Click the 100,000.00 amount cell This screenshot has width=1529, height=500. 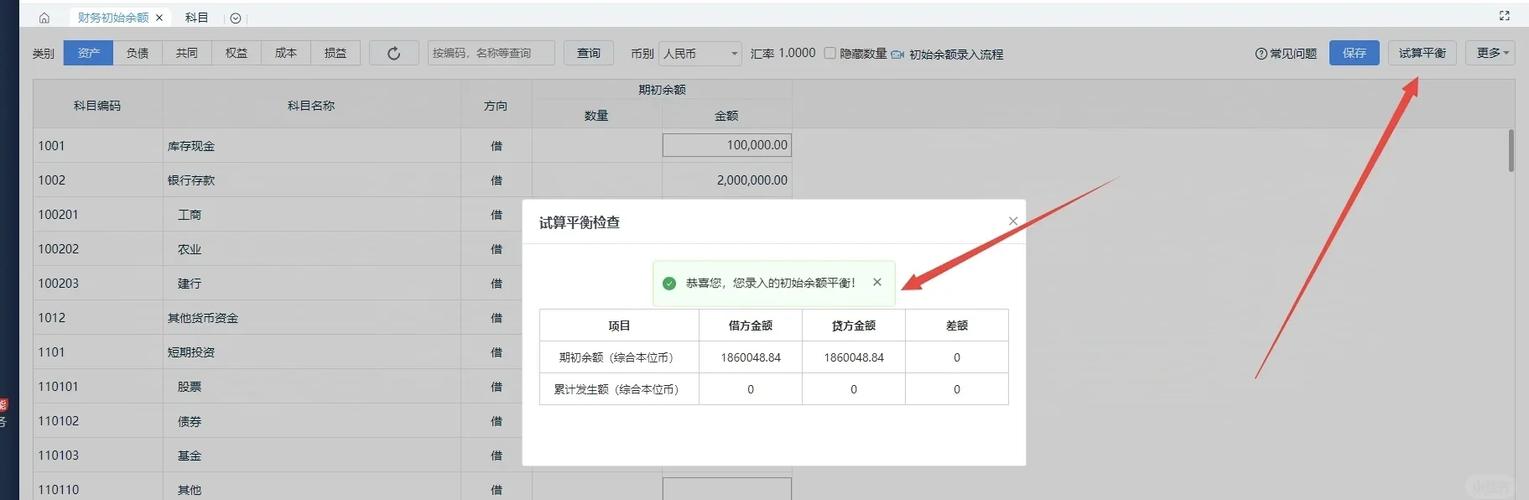727,145
